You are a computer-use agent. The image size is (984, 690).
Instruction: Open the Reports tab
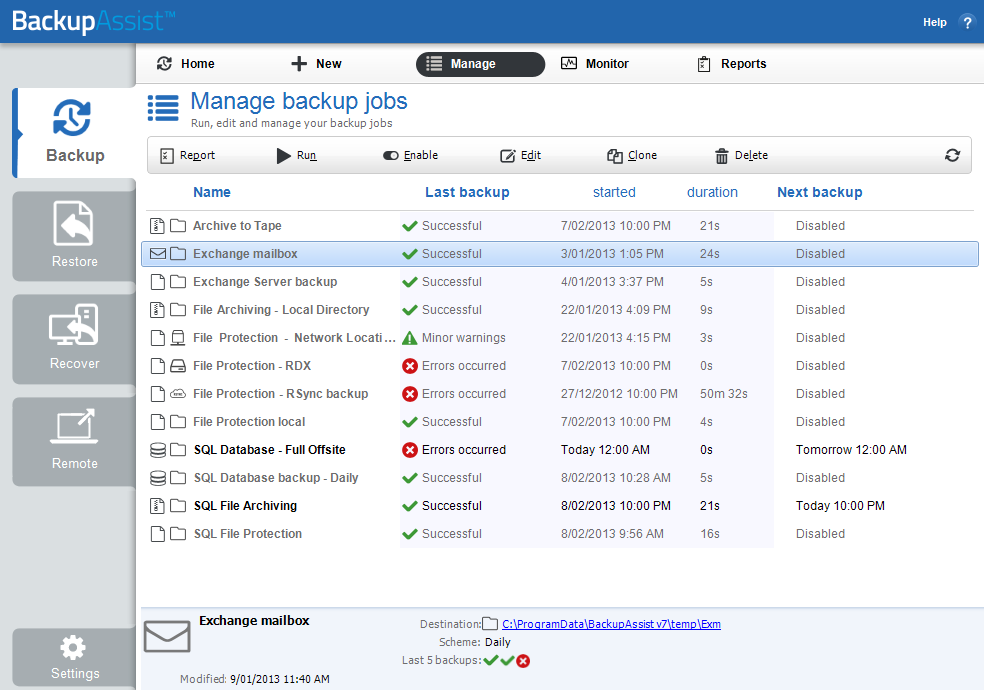click(x=732, y=64)
